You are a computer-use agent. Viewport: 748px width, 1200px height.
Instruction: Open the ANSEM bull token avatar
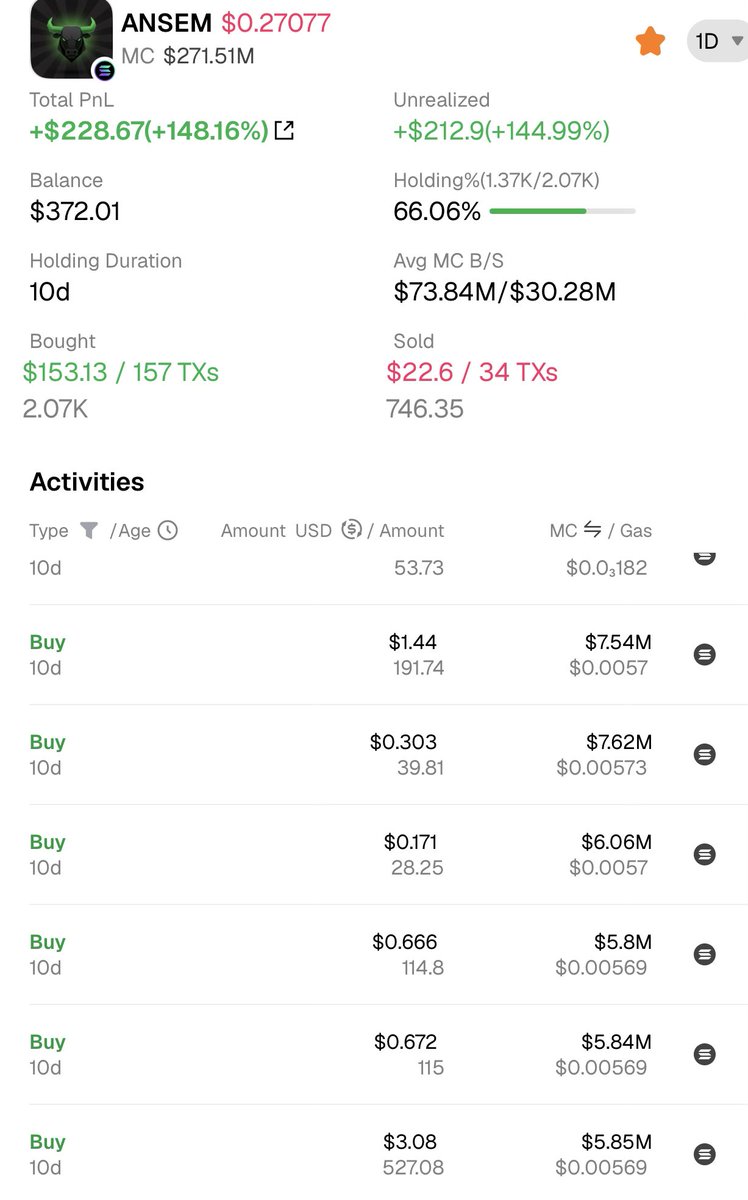pos(71,41)
